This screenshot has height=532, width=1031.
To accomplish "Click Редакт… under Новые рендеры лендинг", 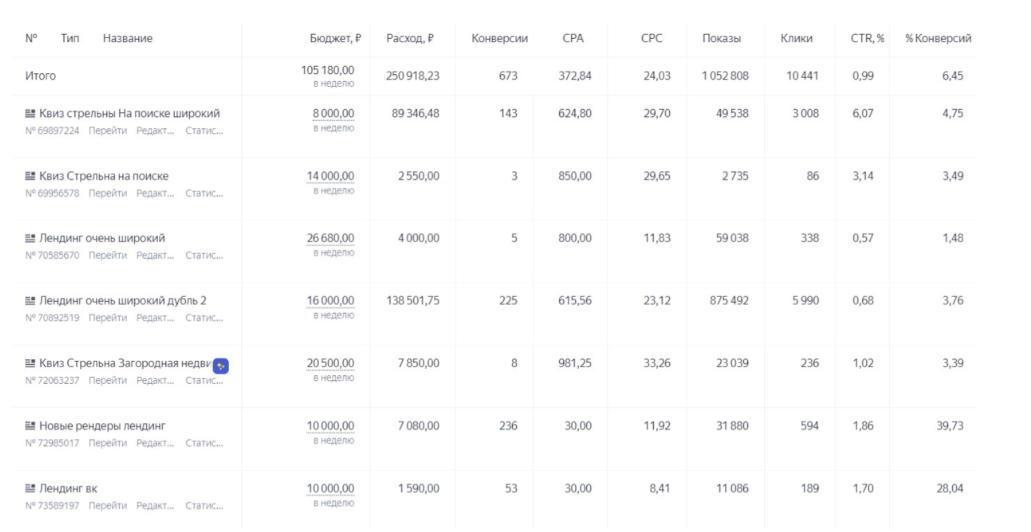I will tap(155, 443).
